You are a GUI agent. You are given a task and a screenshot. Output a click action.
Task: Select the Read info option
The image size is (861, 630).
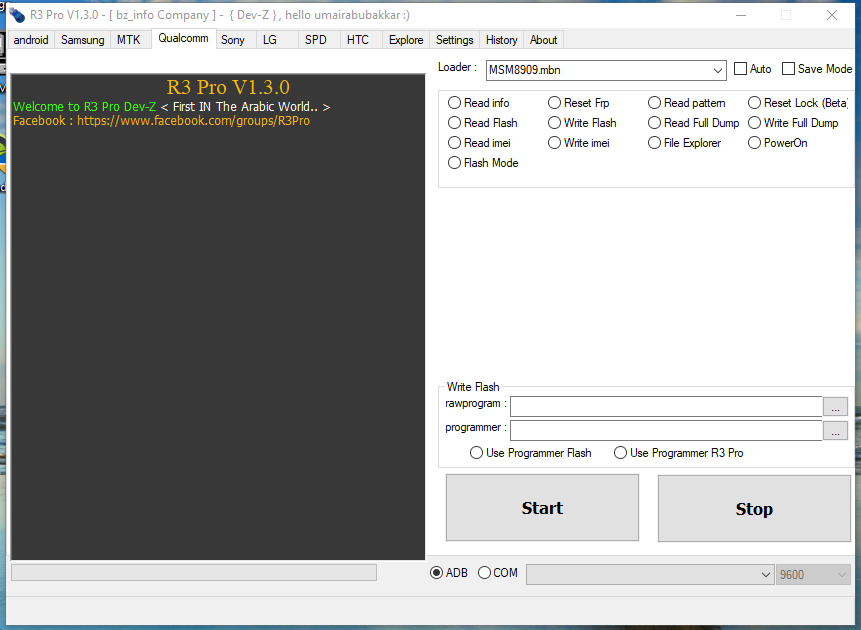[478, 103]
